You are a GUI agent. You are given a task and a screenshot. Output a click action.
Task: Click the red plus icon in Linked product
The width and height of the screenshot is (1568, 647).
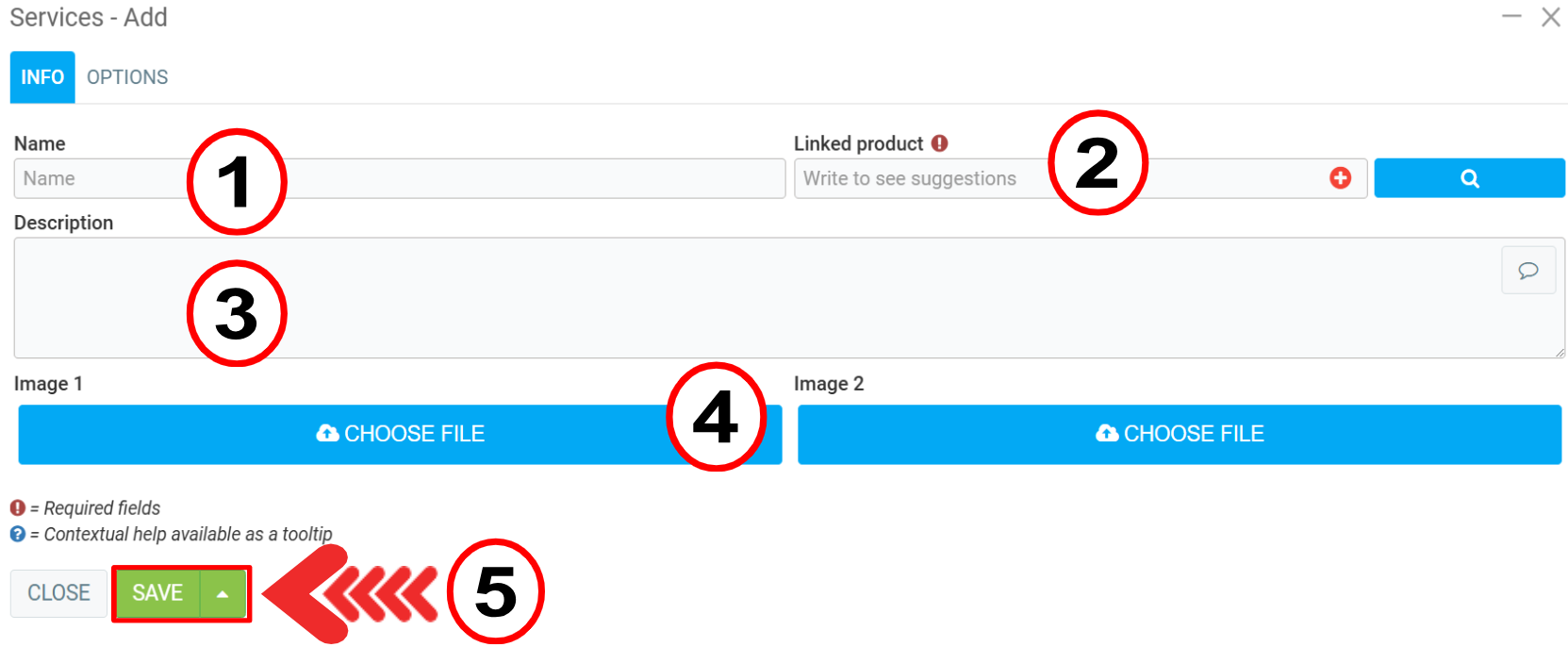coord(1340,178)
